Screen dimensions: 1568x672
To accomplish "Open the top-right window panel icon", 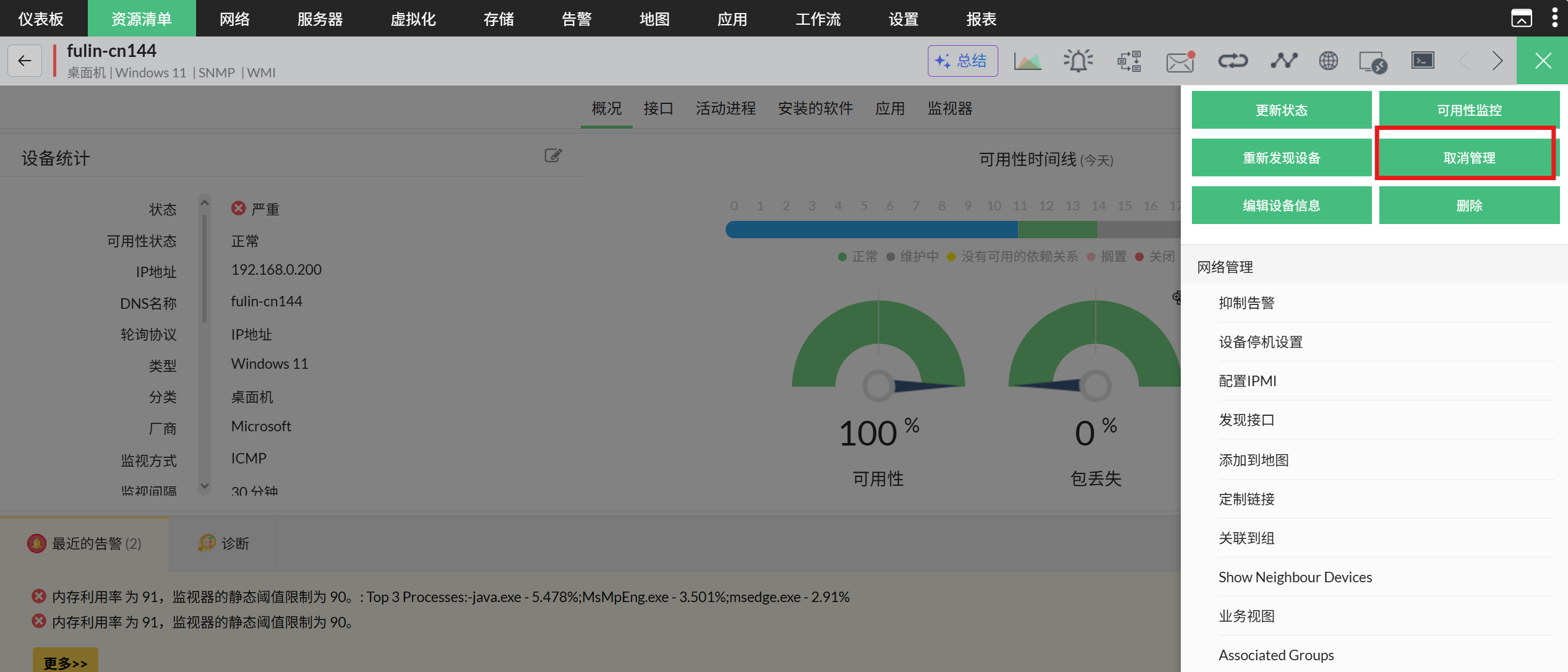I will pyautogui.click(x=1522, y=18).
